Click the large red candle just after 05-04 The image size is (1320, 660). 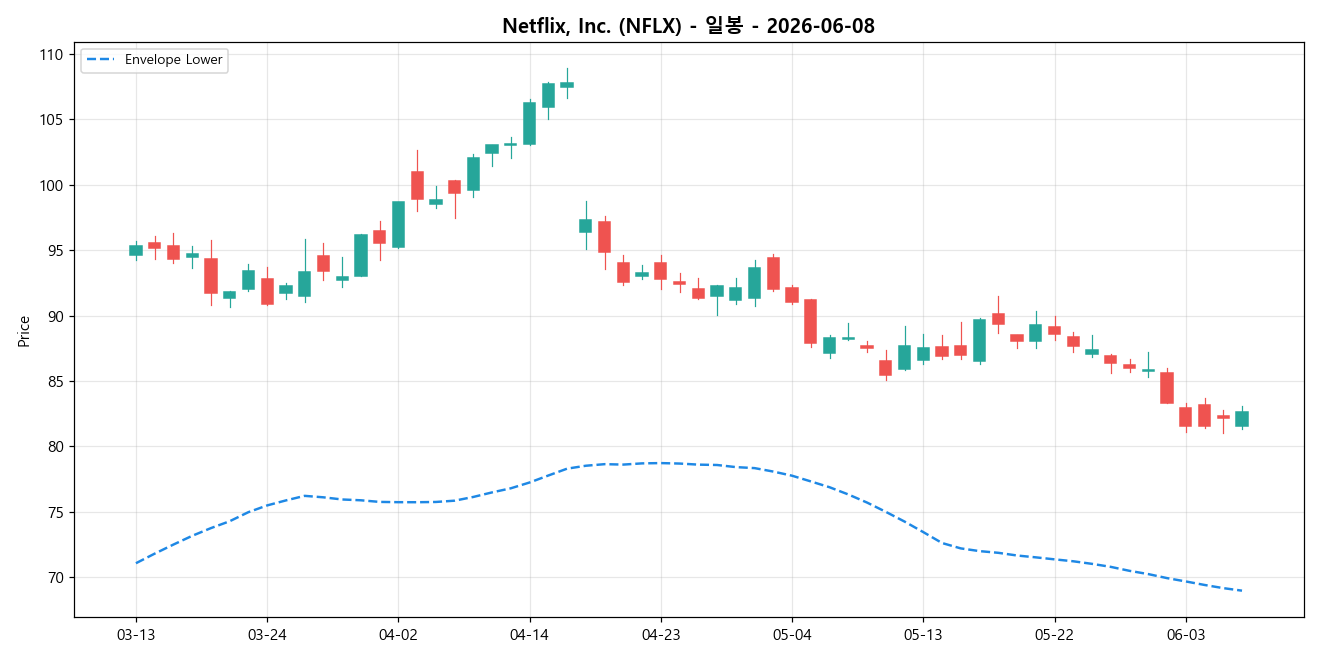(810, 321)
